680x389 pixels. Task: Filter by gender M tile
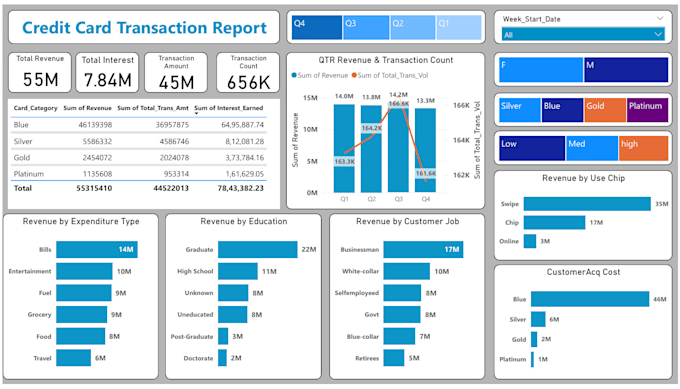[626, 70]
